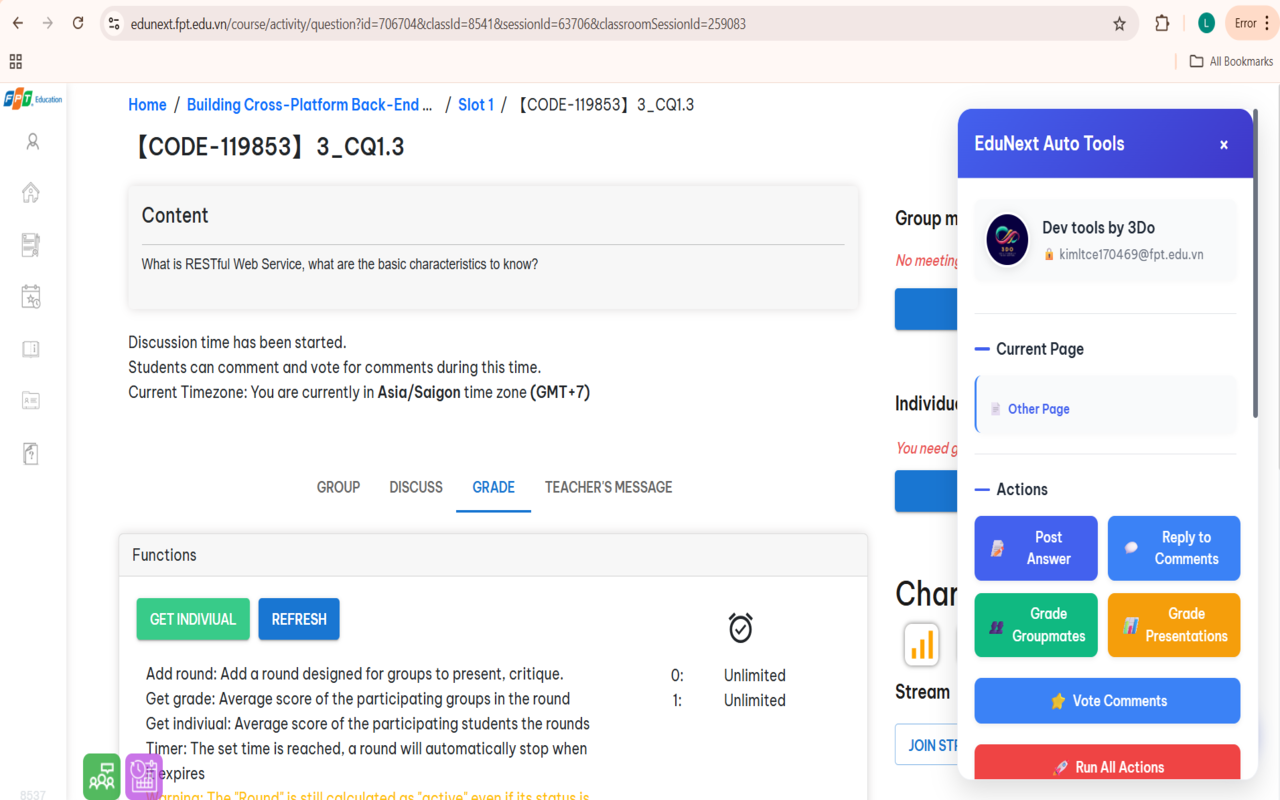The height and width of the screenshot is (800, 1280).
Task: Open the TEACHER'S MESSAGE tab
Action: pyautogui.click(x=608, y=487)
